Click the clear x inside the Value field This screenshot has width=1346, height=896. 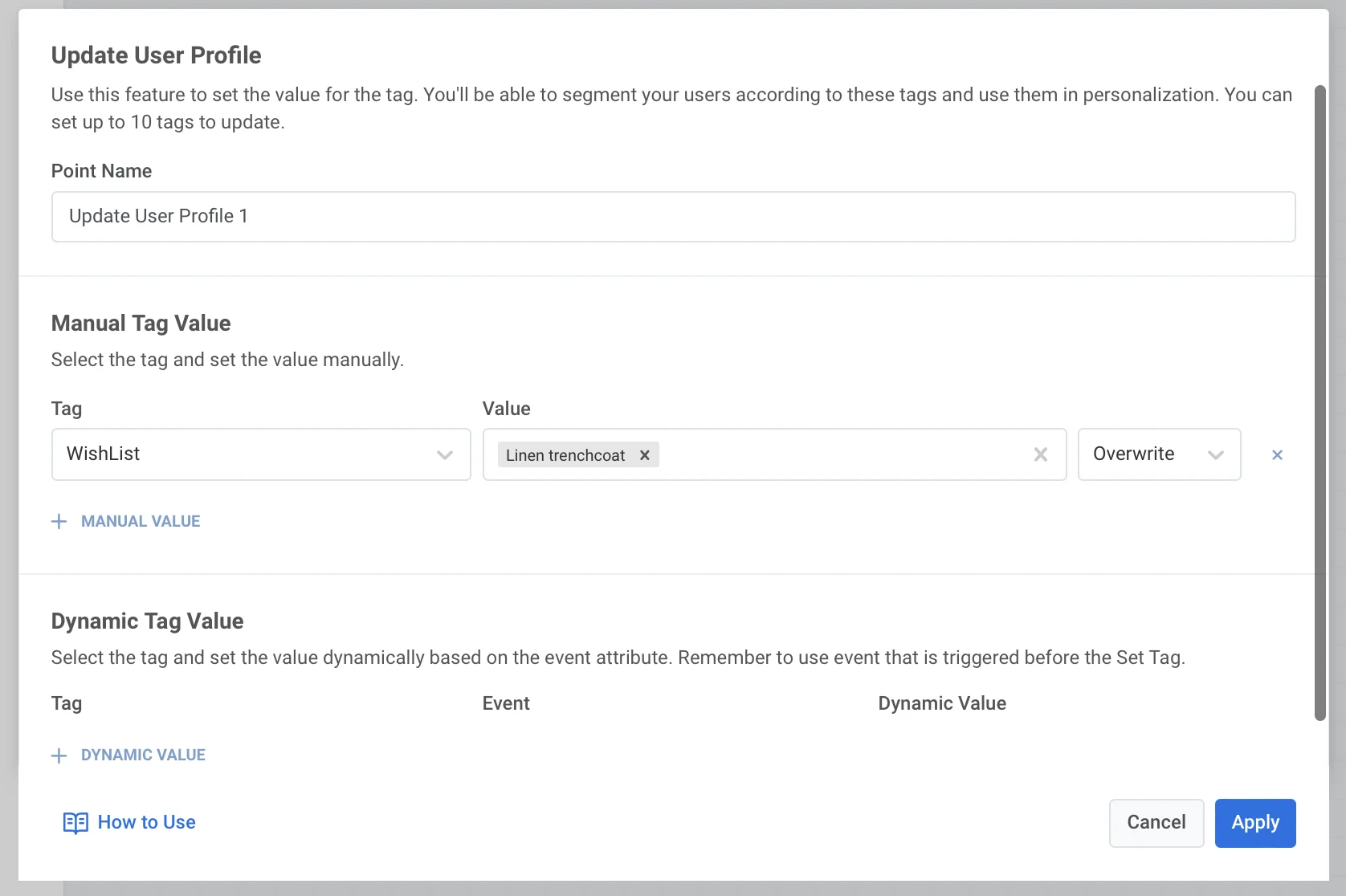(x=1041, y=454)
